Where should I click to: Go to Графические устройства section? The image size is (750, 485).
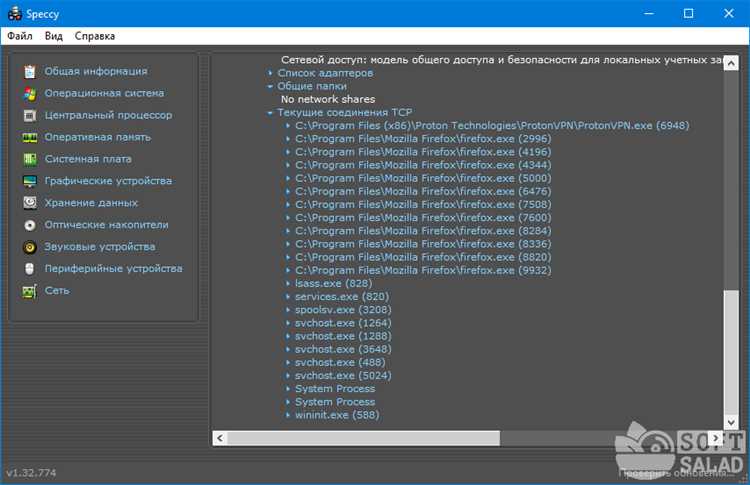pos(108,181)
